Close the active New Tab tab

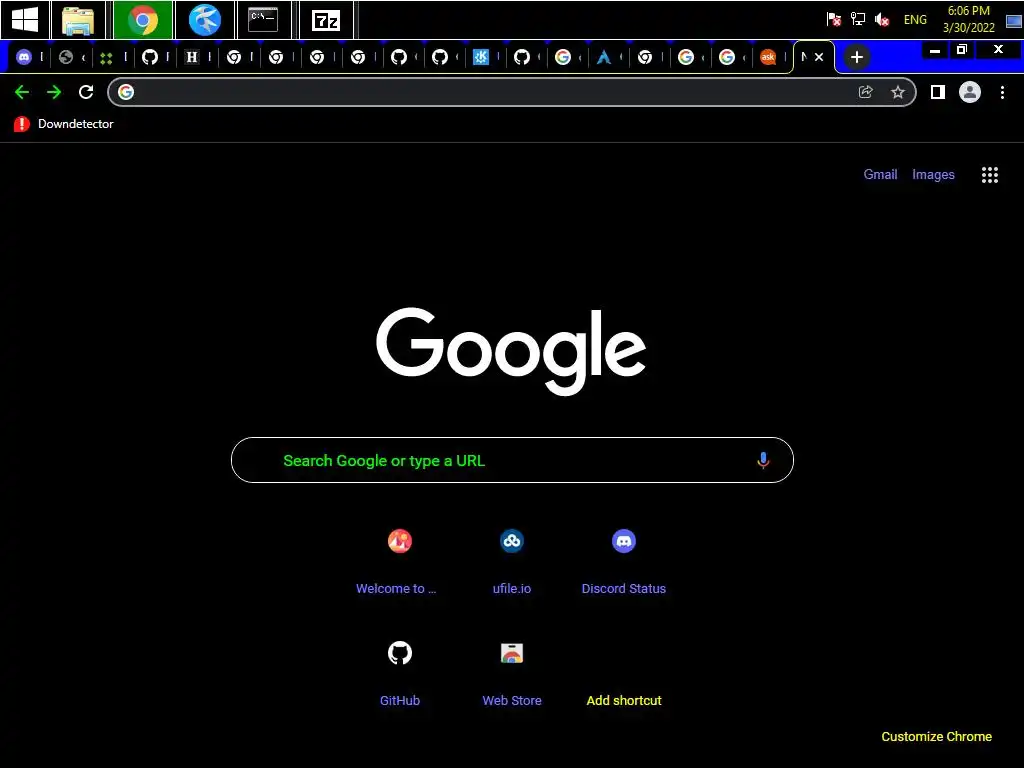(x=819, y=57)
